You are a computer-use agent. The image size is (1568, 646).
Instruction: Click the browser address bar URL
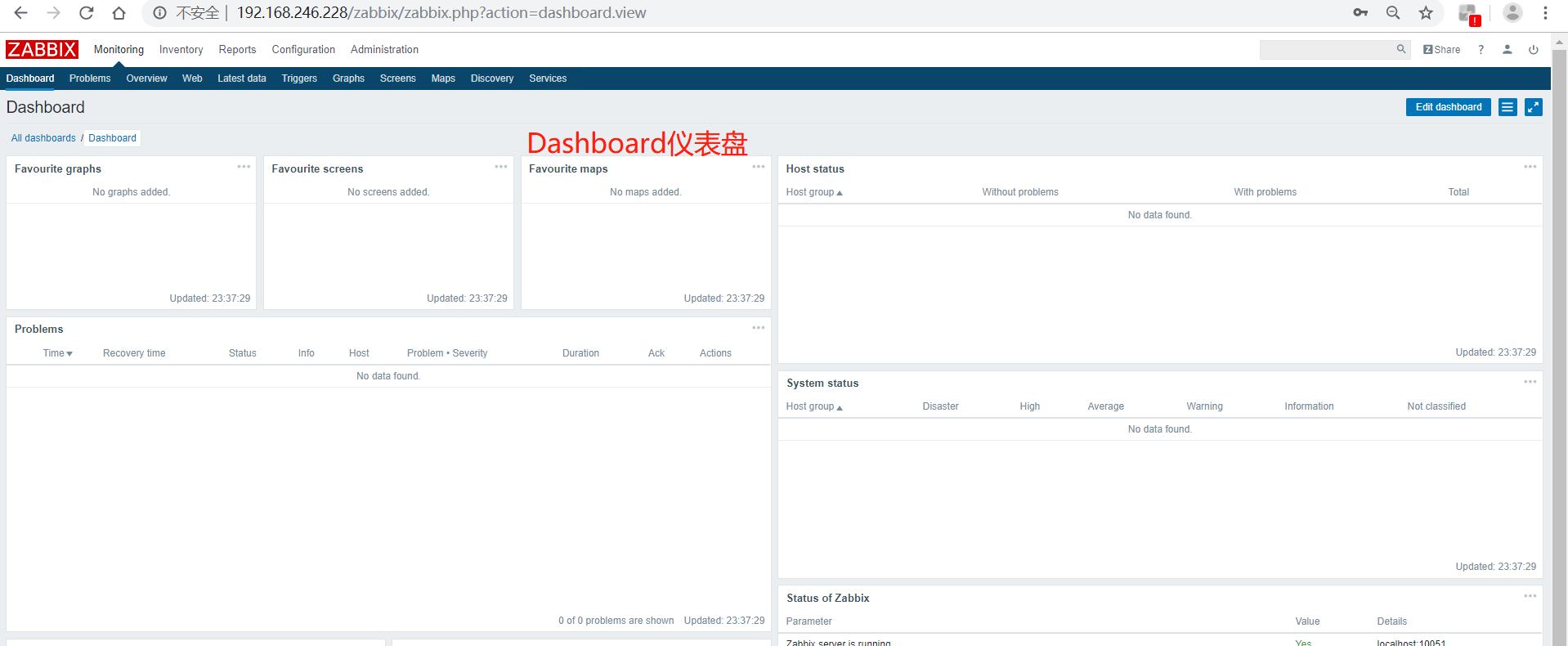click(x=441, y=13)
